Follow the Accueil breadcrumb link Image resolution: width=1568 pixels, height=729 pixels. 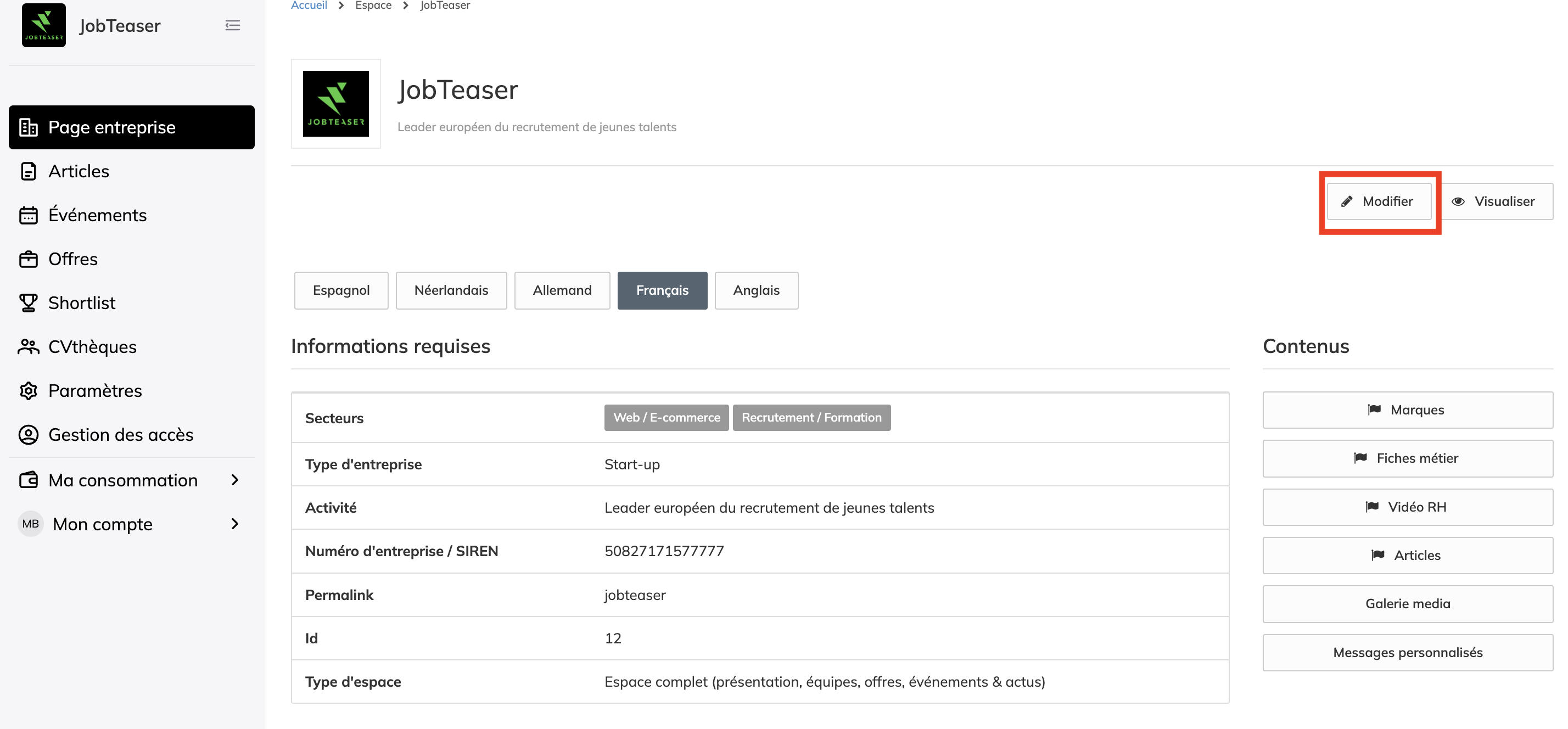[x=309, y=5]
